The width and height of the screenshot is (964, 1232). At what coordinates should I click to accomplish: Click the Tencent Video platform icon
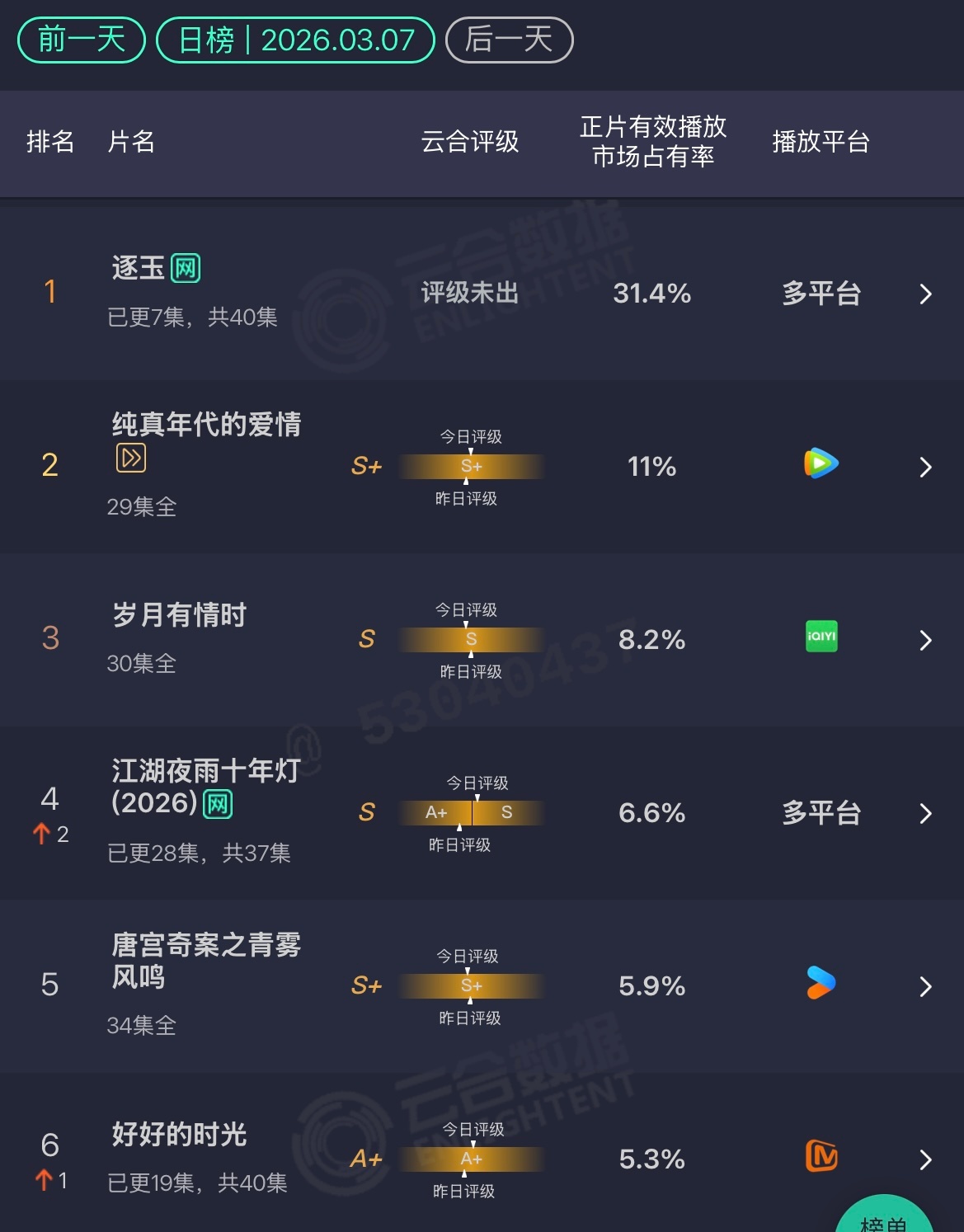coord(821,464)
